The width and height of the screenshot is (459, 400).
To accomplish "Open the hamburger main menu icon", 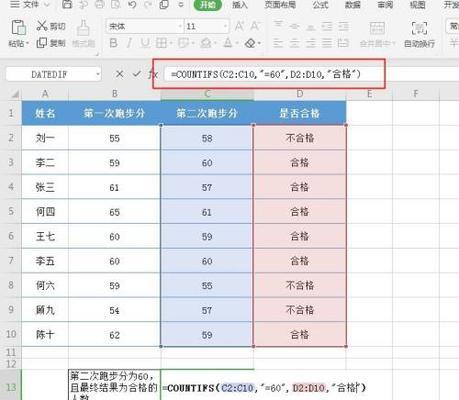I will coord(14,4).
